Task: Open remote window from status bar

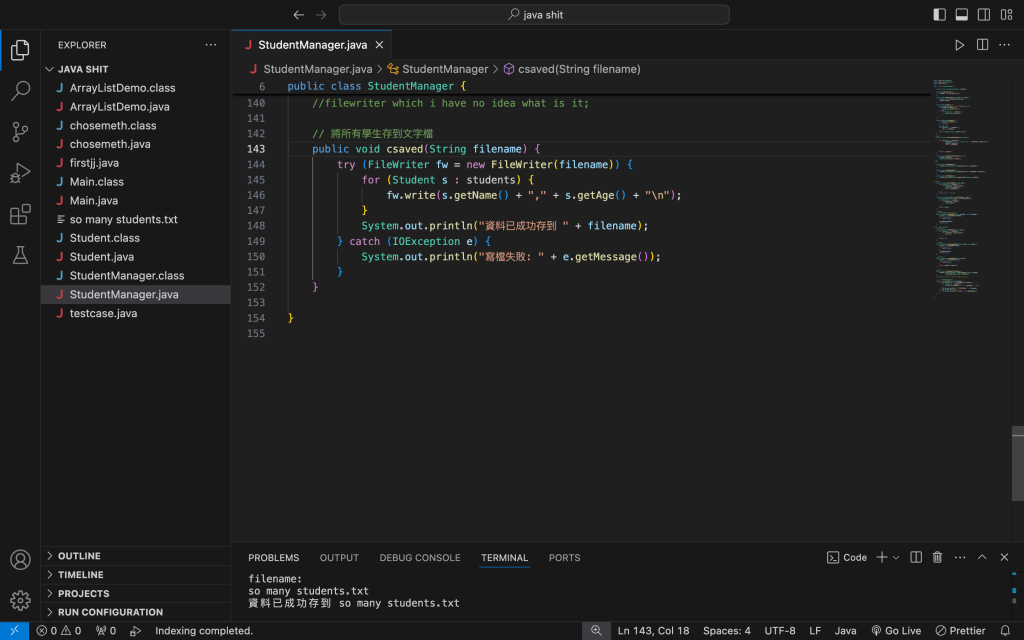Action: [x=14, y=631]
